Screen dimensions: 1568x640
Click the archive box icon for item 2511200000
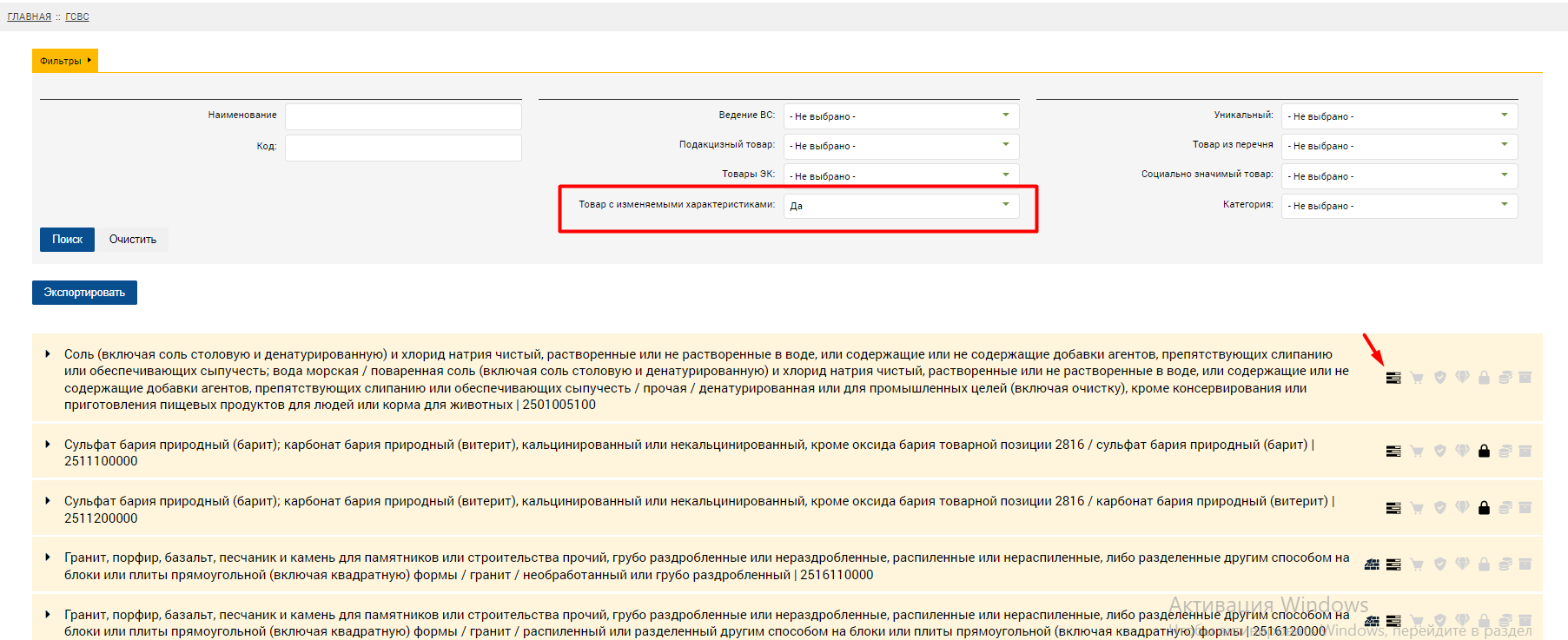(1525, 508)
